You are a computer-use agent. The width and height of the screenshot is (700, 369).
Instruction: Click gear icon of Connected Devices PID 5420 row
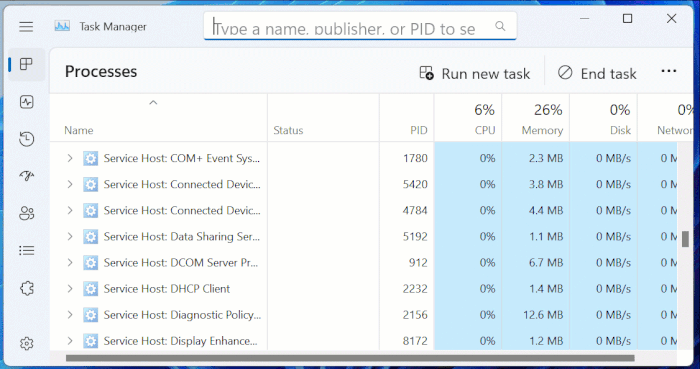tap(91, 185)
